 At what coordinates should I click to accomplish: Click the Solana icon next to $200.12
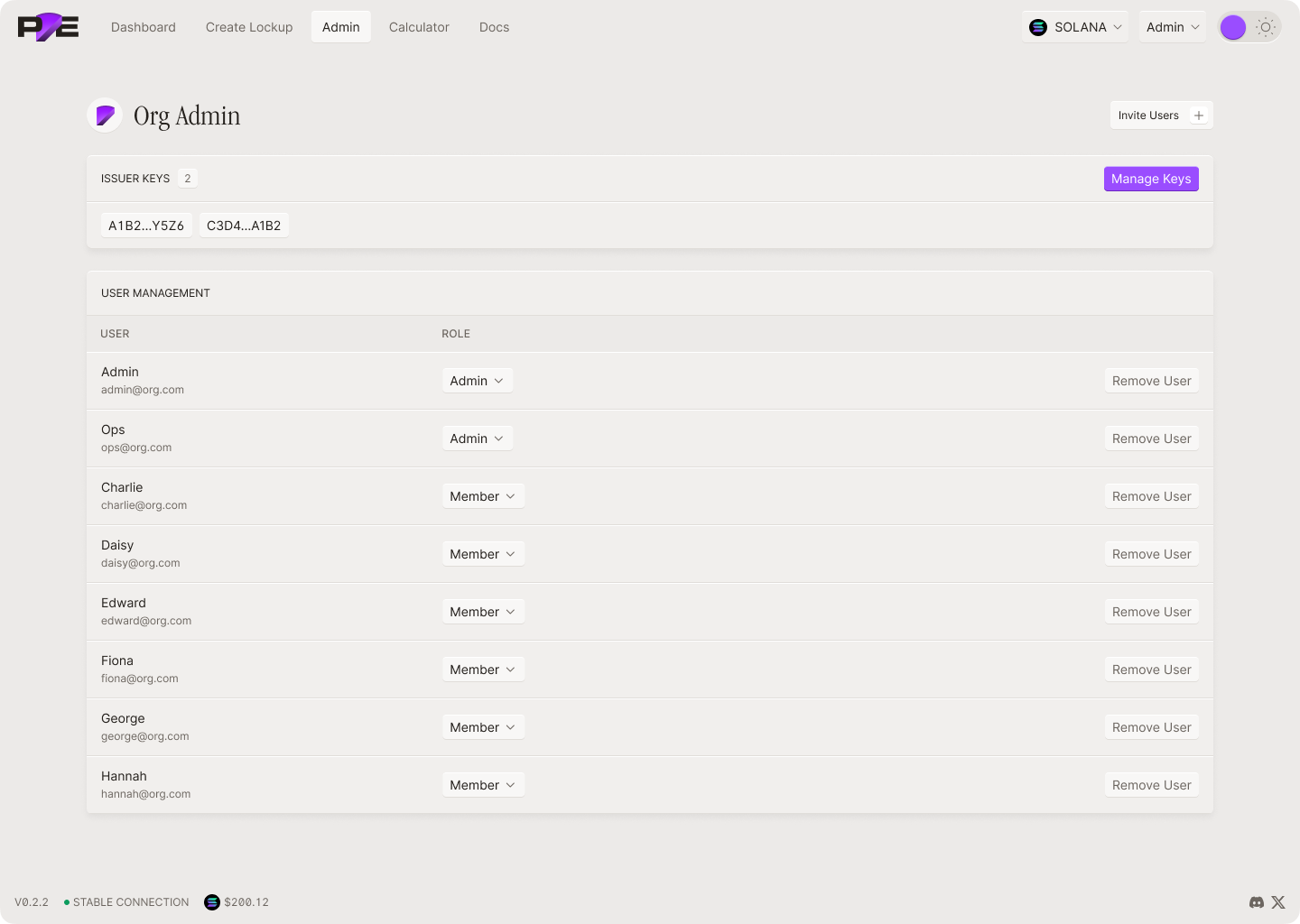coord(212,902)
